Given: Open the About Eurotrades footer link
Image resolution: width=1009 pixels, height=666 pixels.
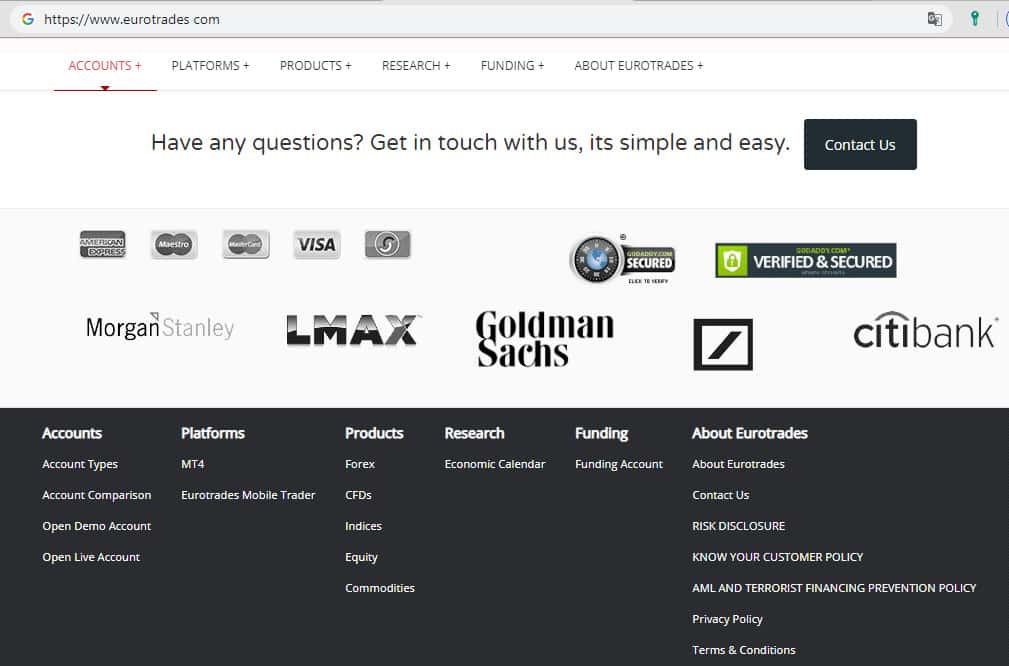Looking at the screenshot, I should coord(738,464).
